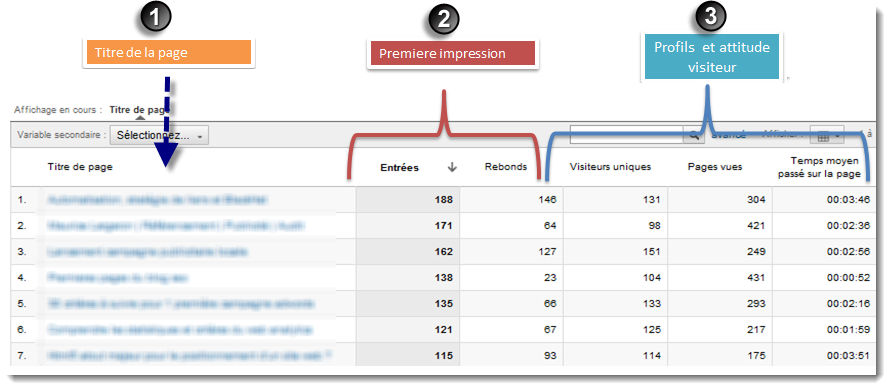891x390 pixels.
Task: Click the orange Titre de la page label
Action: coord(169,53)
